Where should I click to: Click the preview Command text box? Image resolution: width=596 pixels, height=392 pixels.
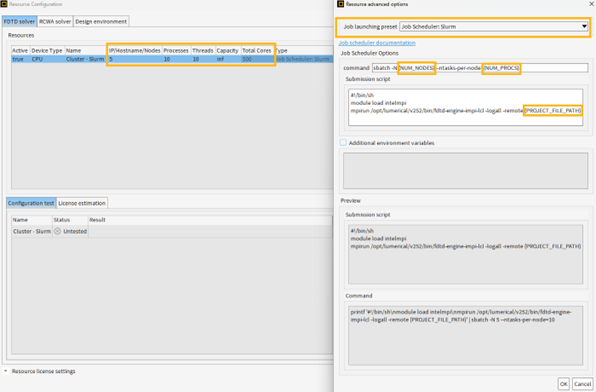[465, 335]
